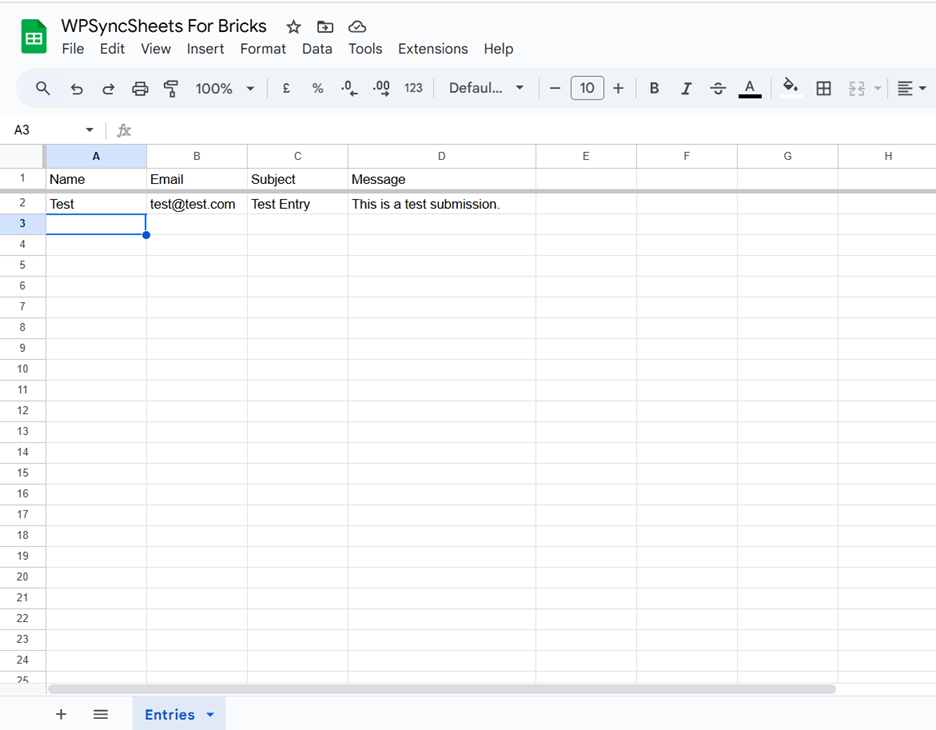Toggle strikethrough formatting
Image resolution: width=936 pixels, height=730 pixels.
click(x=718, y=88)
